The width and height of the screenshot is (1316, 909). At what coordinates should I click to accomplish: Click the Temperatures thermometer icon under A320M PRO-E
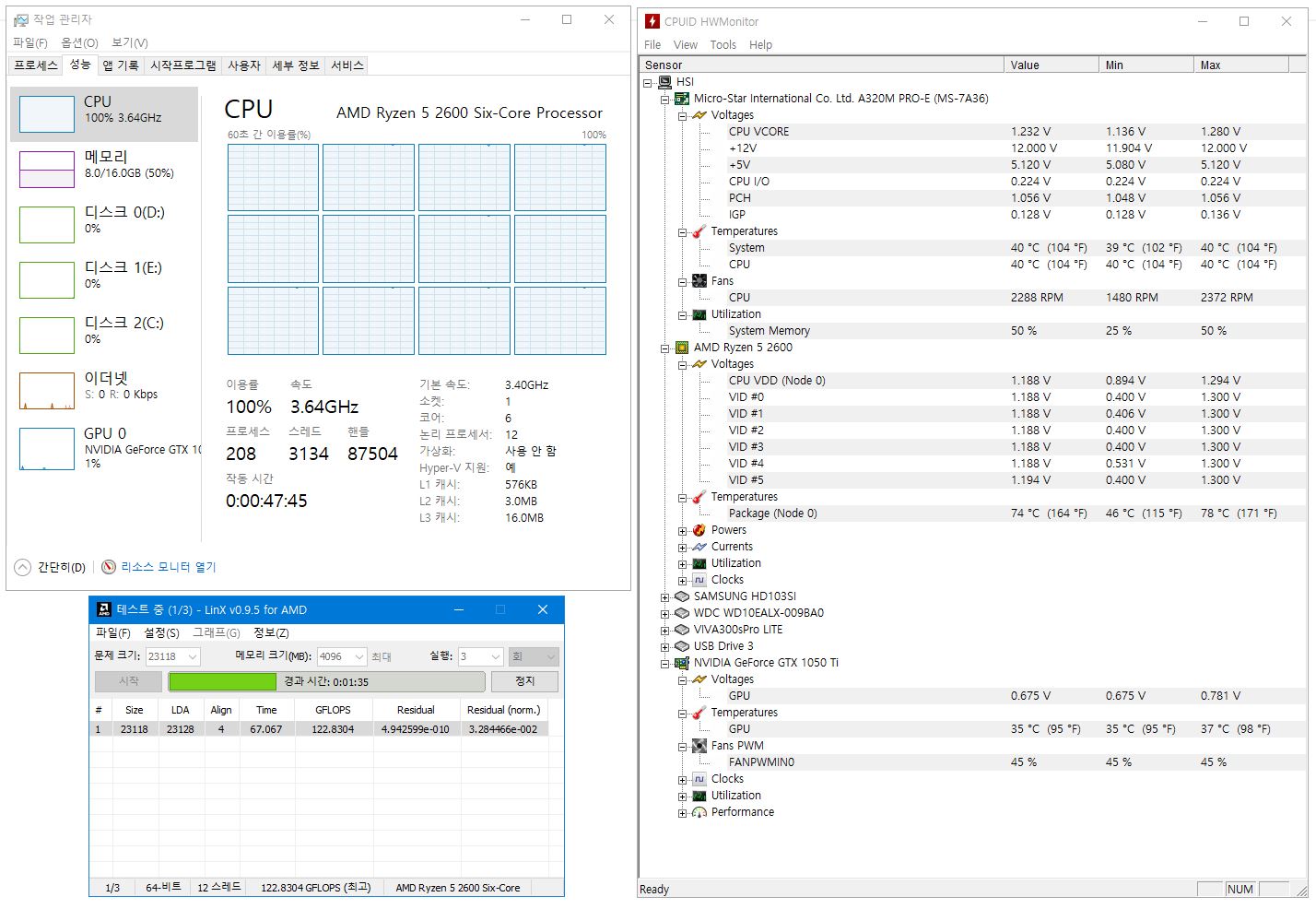[x=699, y=231]
